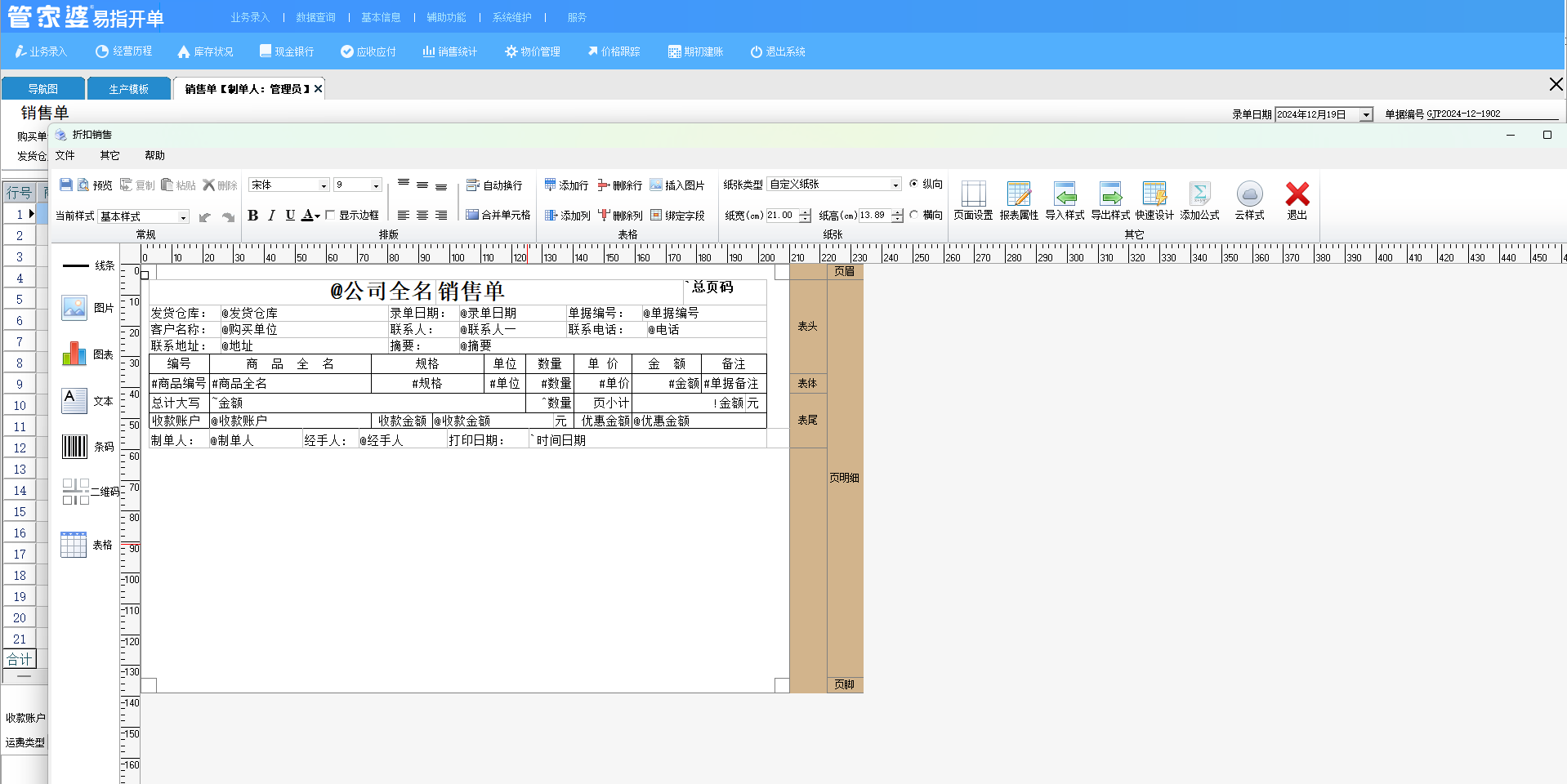Align text right horizontally
This screenshot has width=1567, height=784.
(441, 216)
